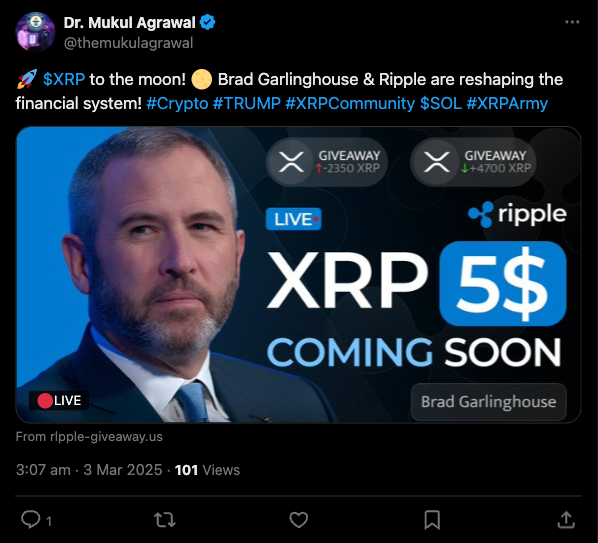The image size is (598, 543).
Task: Open the #Crypto hashtag
Action: (x=177, y=103)
